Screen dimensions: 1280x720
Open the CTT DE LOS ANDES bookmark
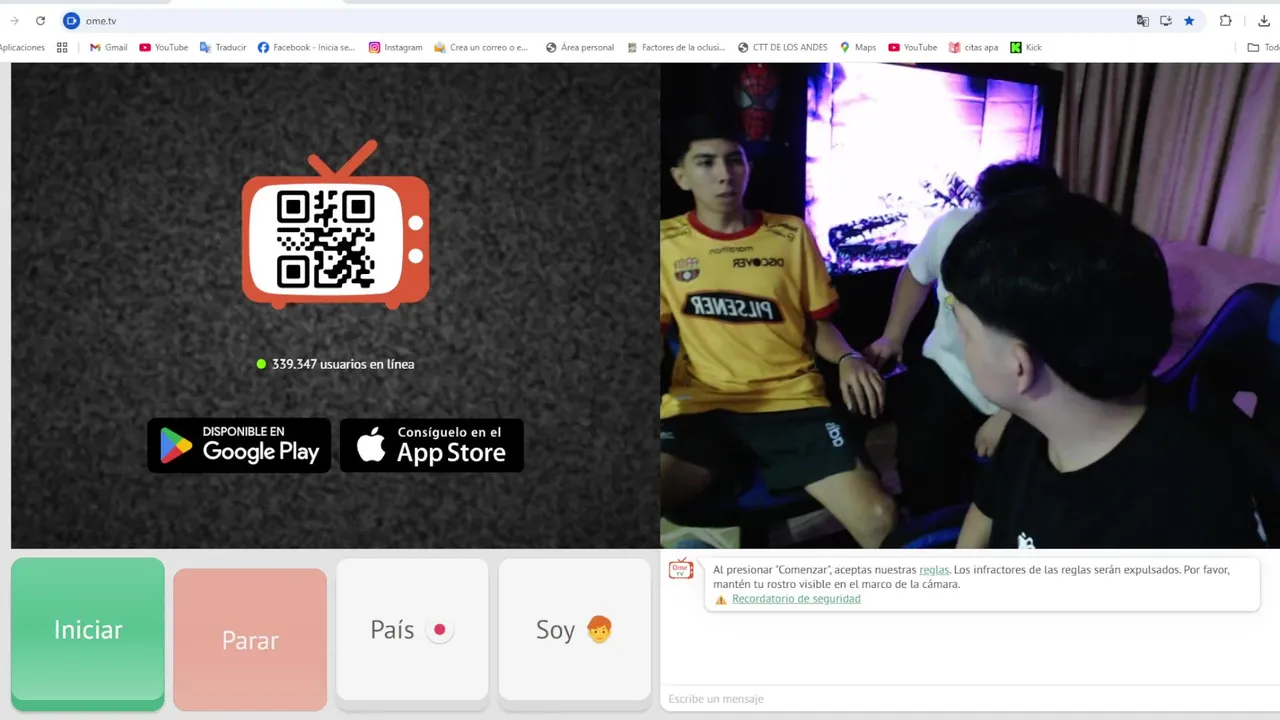coord(782,47)
